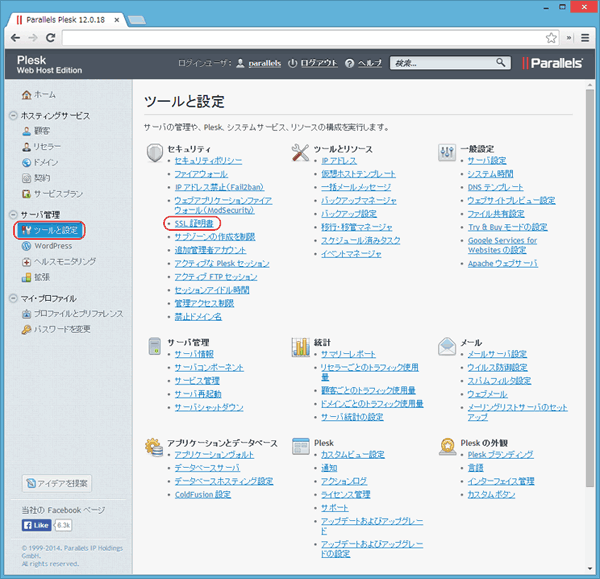The image size is (600, 579).
Task: Open the ファイアウォール link
Action: click(201, 174)
